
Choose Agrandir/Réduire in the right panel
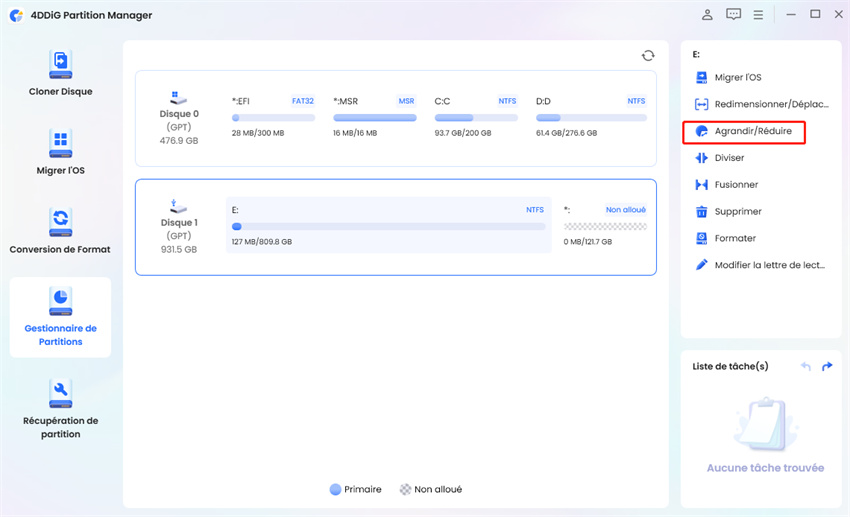click(x=752, y=131)
